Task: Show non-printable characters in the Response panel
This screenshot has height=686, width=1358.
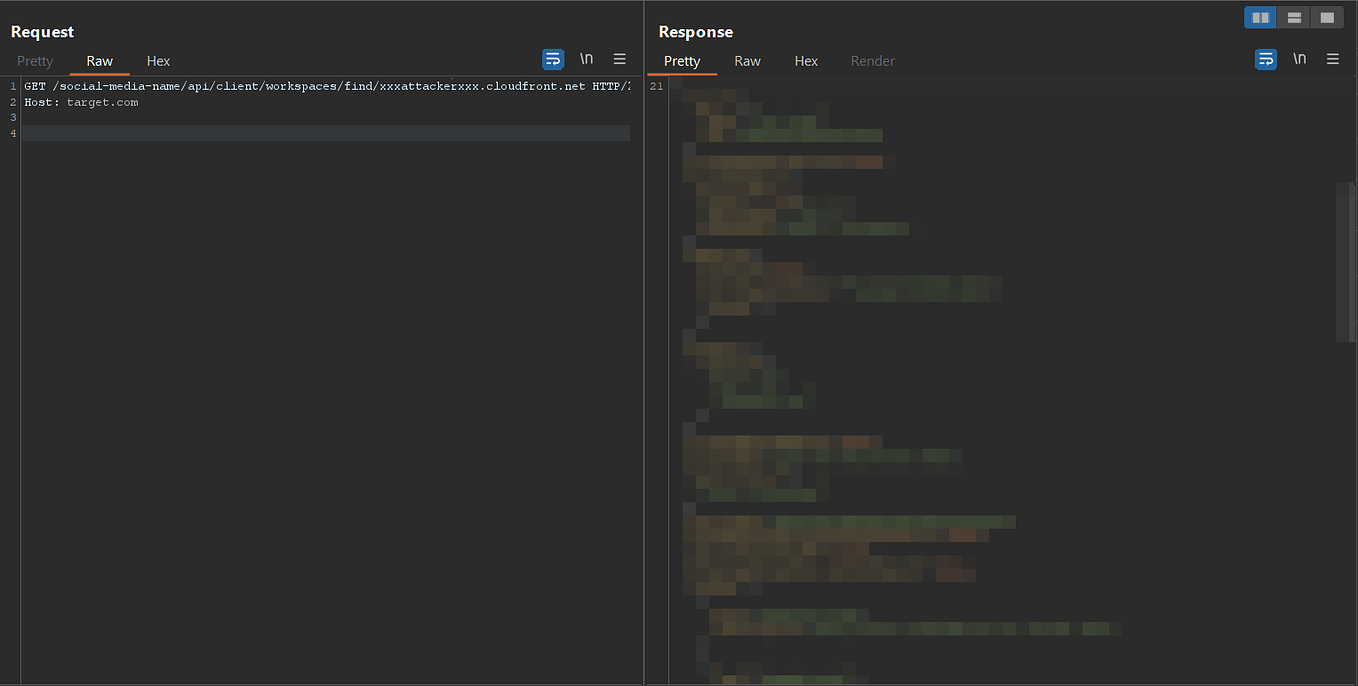Action: (1299, 59)
